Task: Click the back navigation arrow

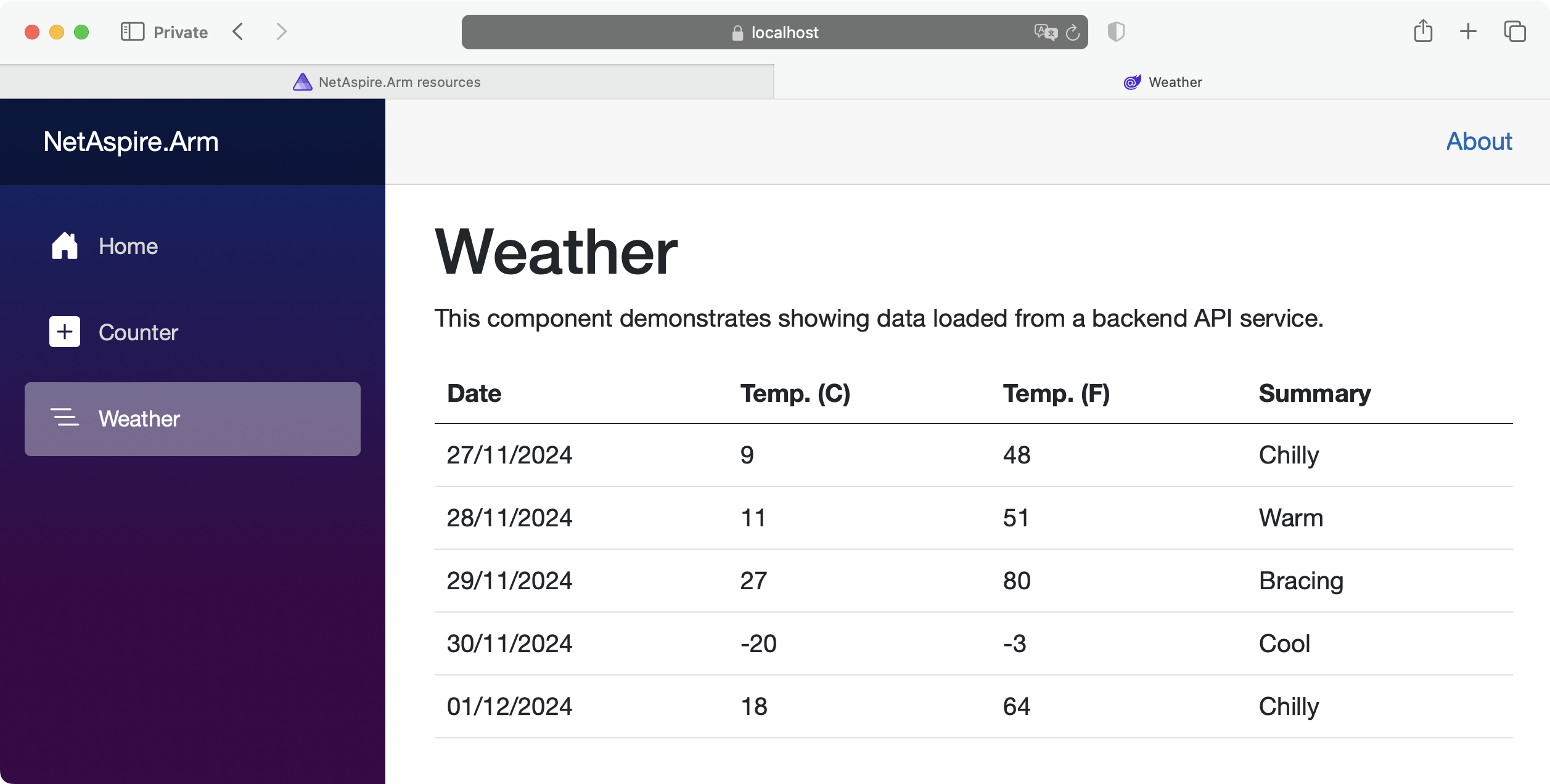Action: pos(240,33)
